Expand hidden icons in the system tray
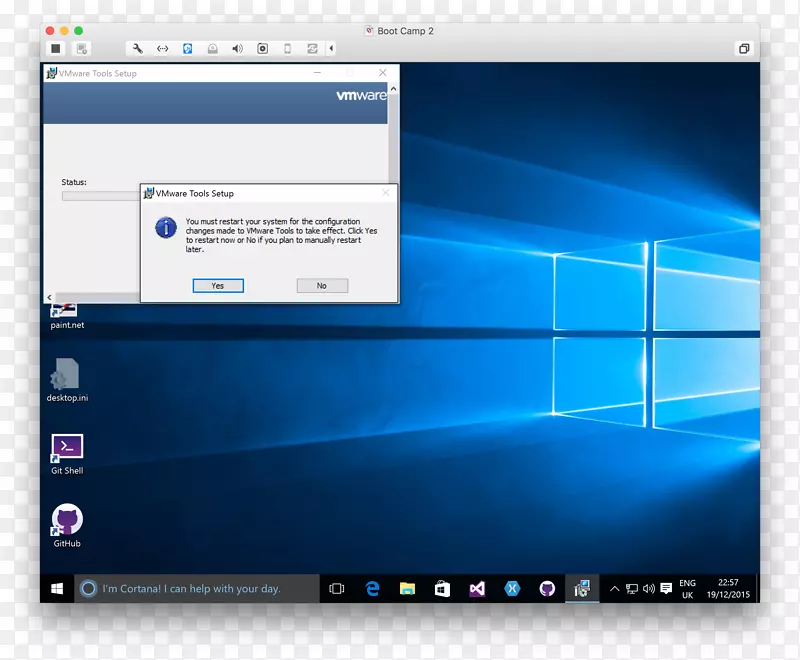Viewport: 800px width, 660px height. click(x=613, y=588)
